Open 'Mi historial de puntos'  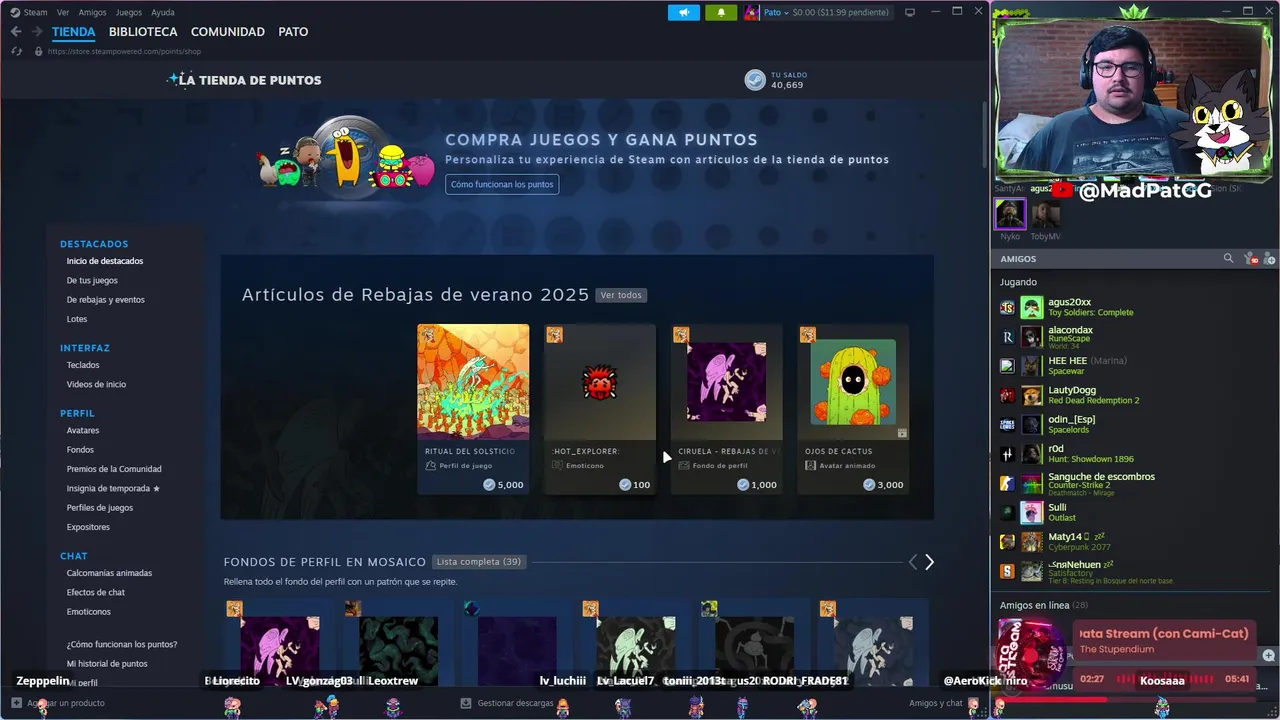(x=107, y=664)
